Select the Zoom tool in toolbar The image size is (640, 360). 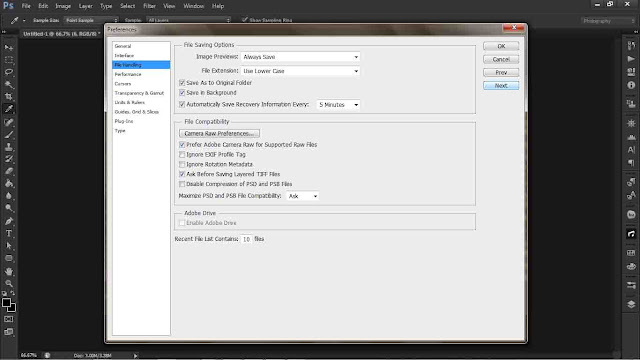tap(9, 283)
